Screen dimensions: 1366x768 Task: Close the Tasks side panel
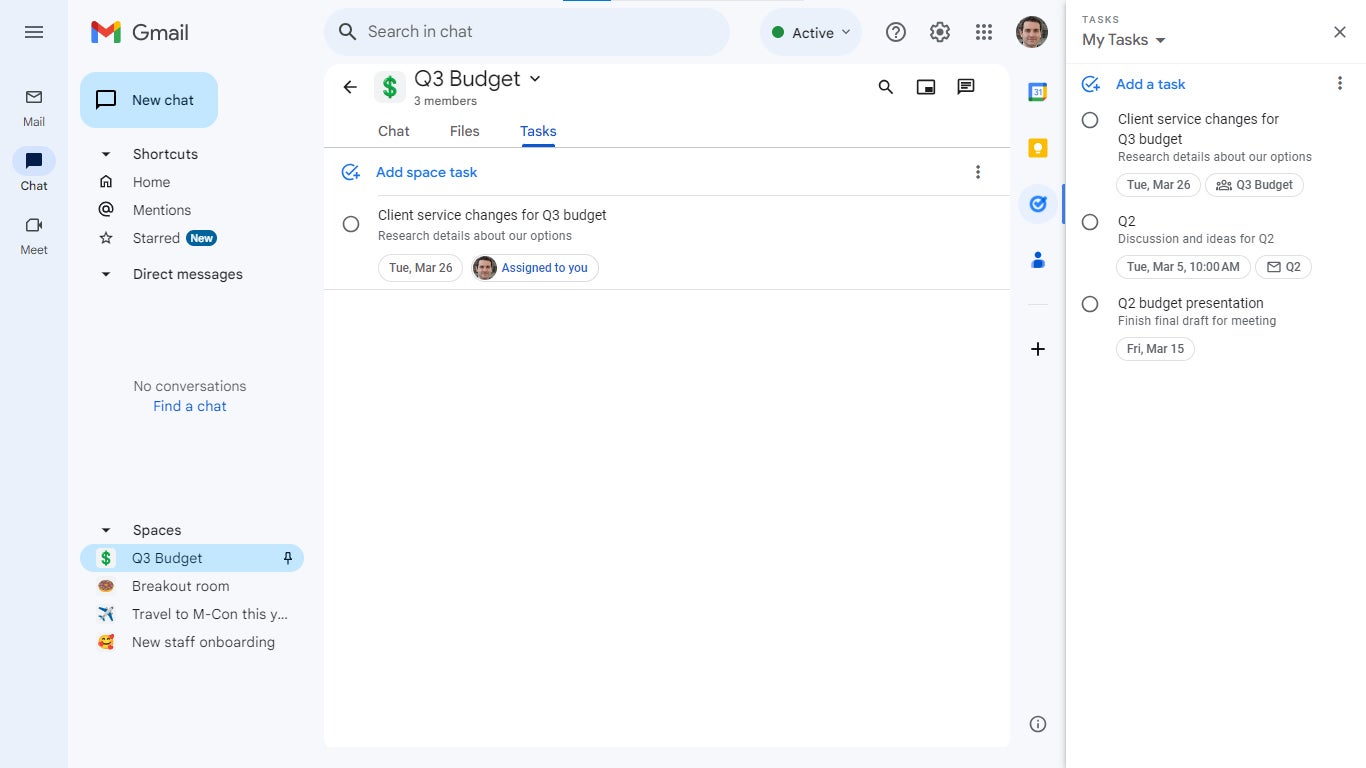[1340, 32]
